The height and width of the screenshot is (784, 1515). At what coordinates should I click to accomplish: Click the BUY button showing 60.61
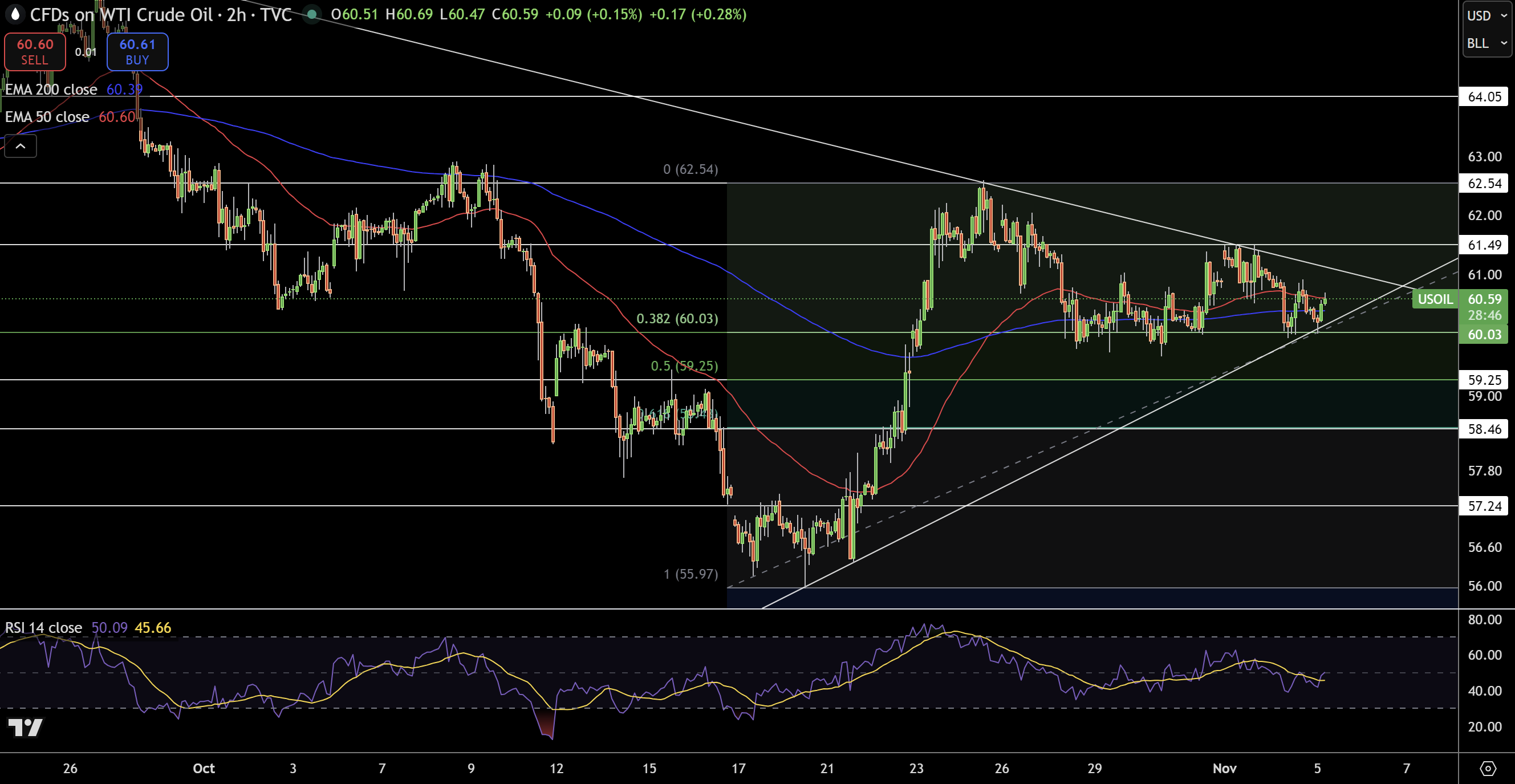tap(137, 52)
